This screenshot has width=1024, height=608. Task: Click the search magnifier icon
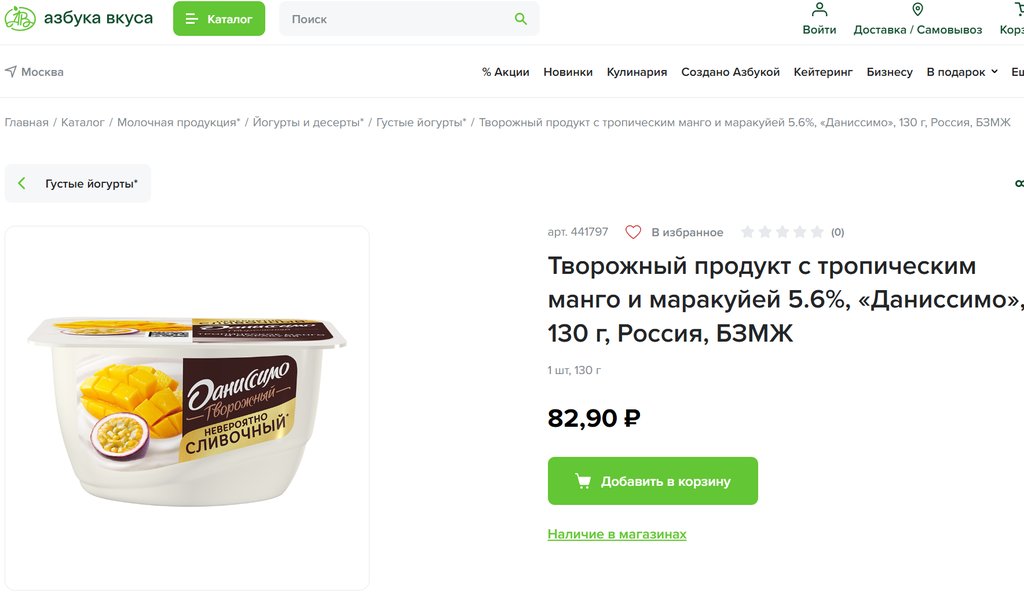[x=520, y=19]
